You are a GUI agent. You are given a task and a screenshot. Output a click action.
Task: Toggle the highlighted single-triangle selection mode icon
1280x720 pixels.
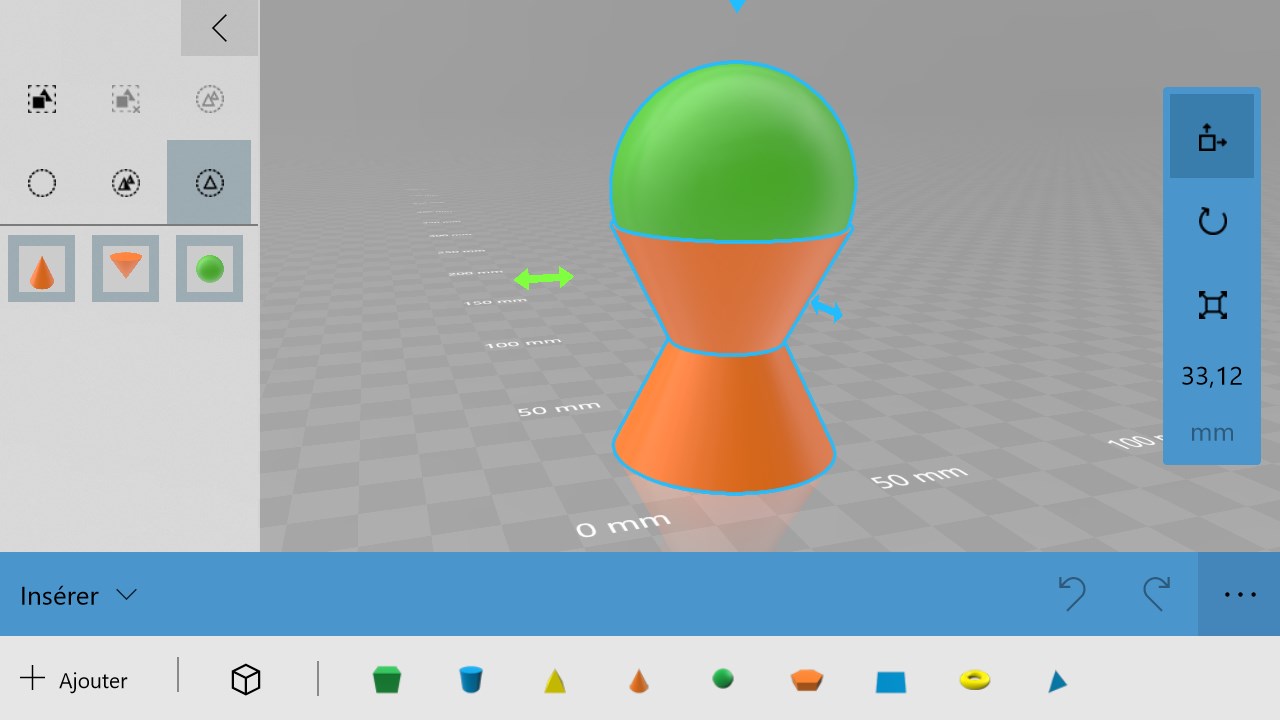tap(209, 182)
